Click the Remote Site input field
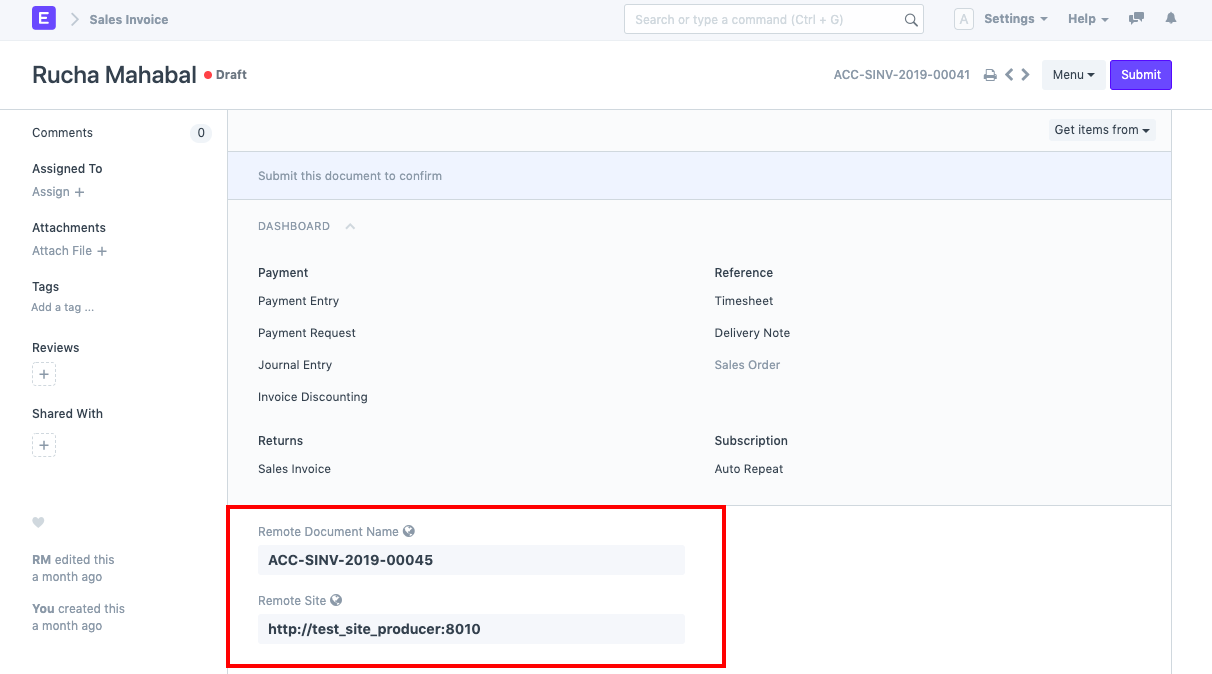Screen dimensions: 1212x674 point(471,629)
